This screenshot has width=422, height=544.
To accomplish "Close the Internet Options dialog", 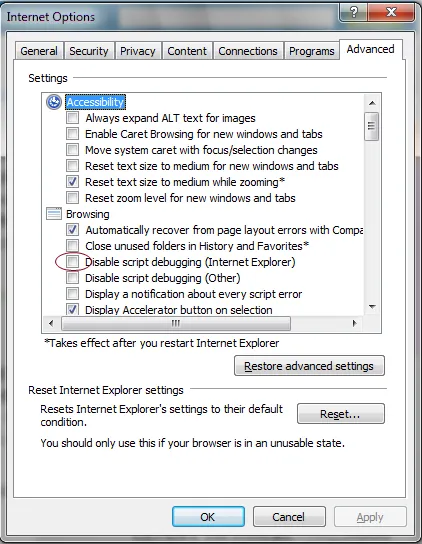I will 391,13.
